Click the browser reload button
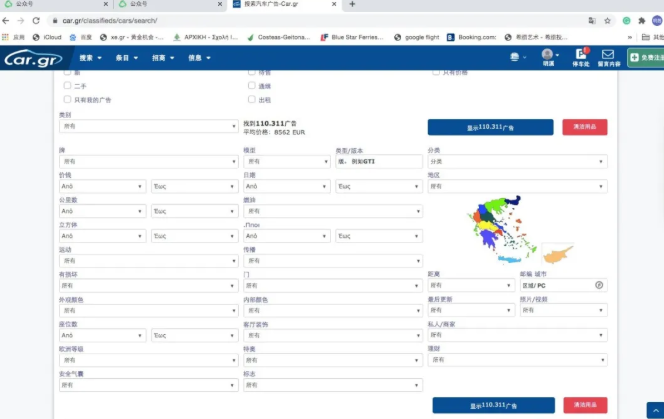This screenshot has height=419, width=664. (36, 20)
